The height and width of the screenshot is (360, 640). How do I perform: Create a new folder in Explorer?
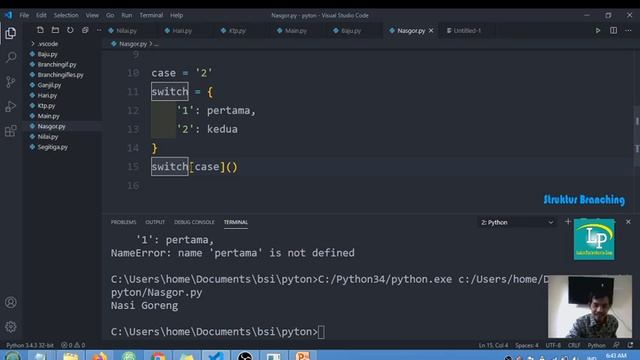(55, 30)
